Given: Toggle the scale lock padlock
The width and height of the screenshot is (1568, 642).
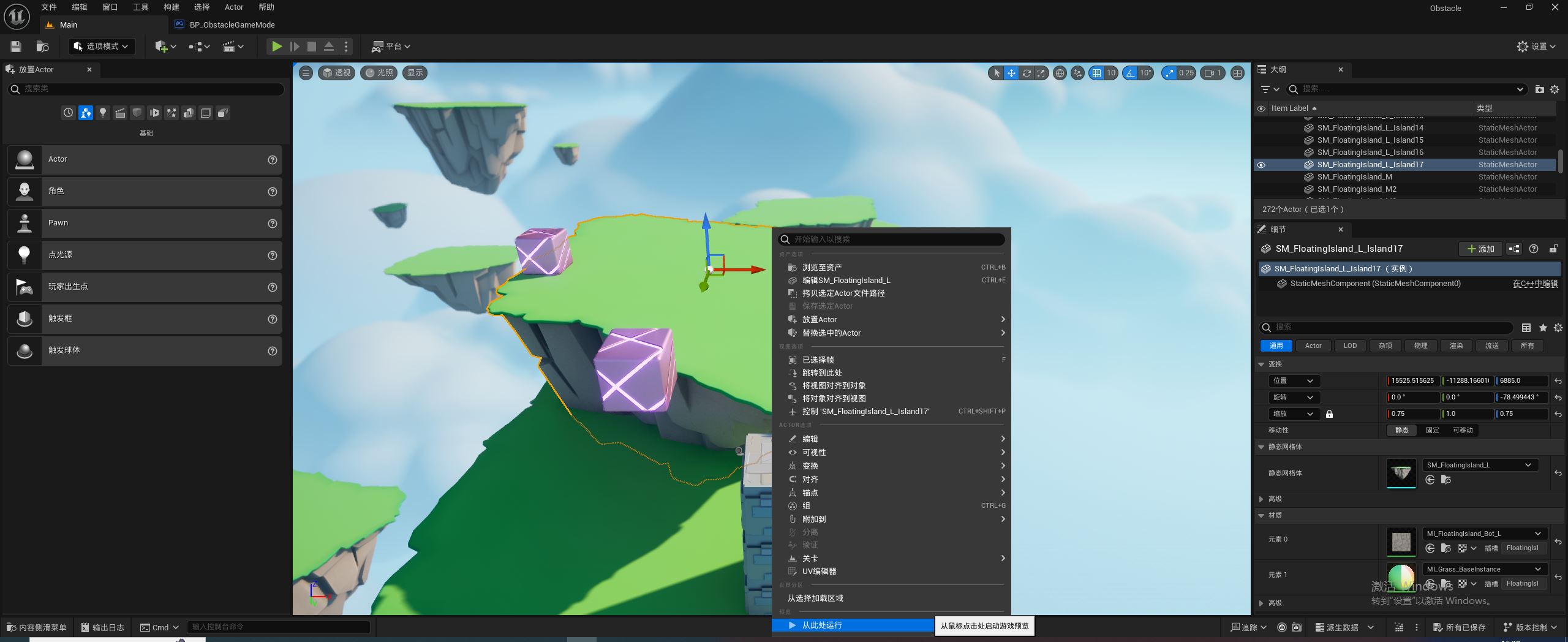Looking at the screenshot, I should (1329, 414).
